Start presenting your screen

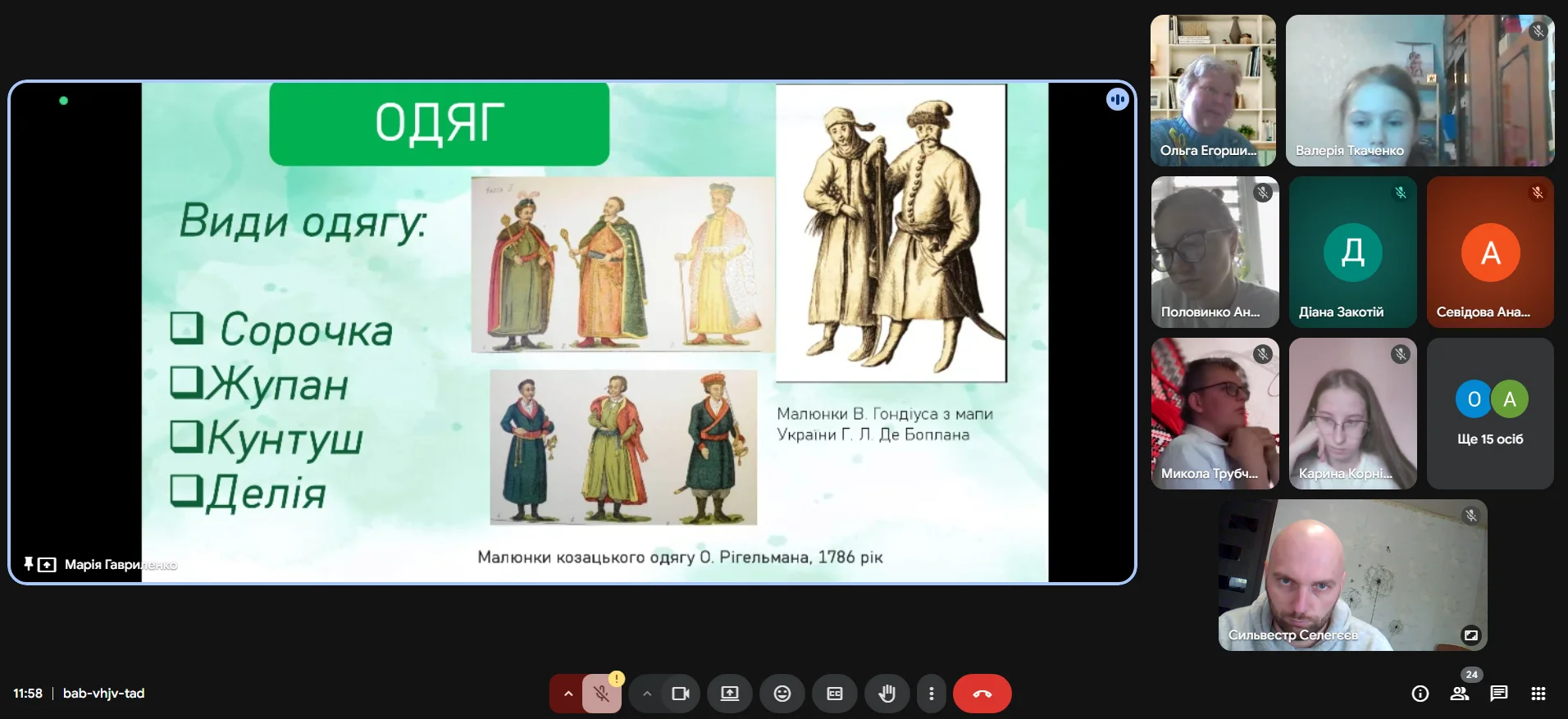pos(729,694)
